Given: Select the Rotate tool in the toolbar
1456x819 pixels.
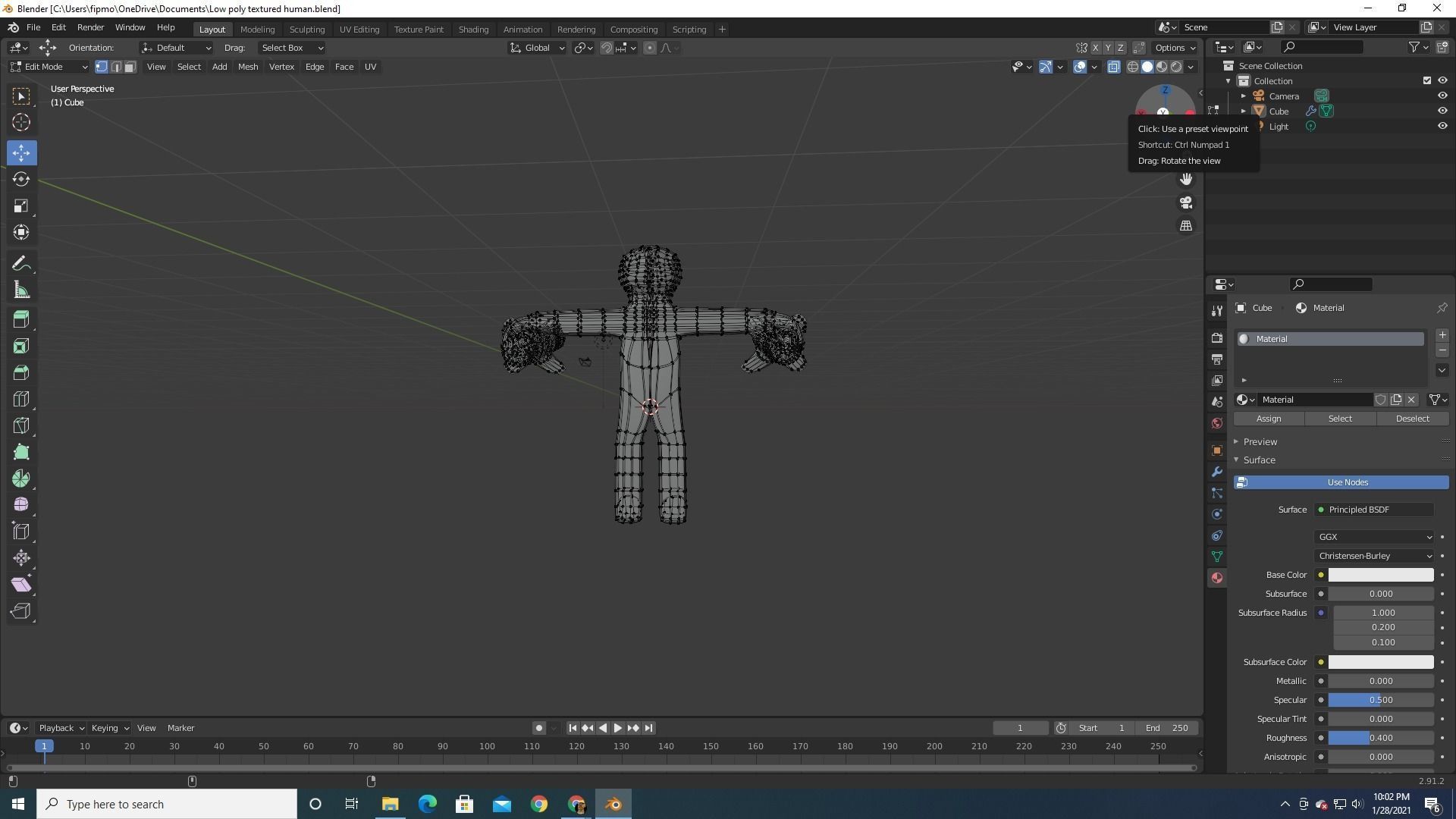Looking at the screenshot, I should click(21, 179).
